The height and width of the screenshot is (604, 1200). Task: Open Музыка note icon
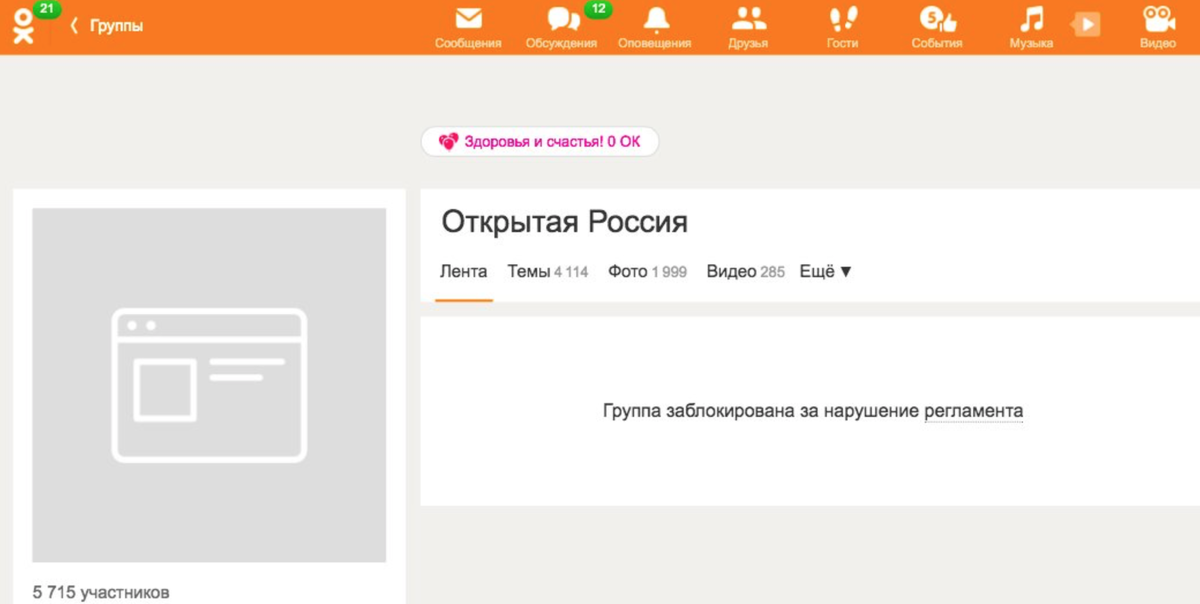1031,18
